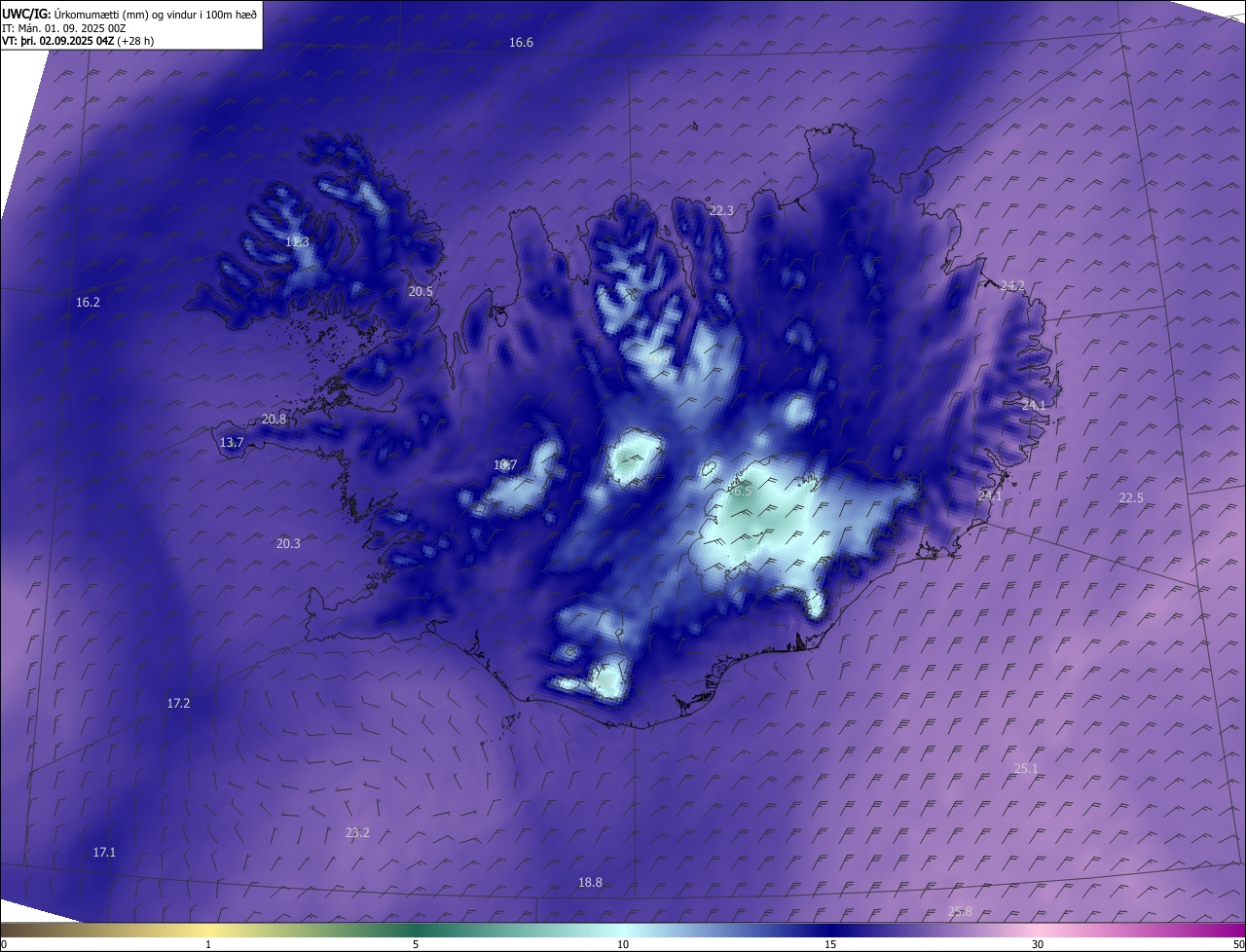The image size is (1246, 952).
Task: Click the 24.2 value in the northeast
Action: pyautogui.click(x=1012, y=285)
